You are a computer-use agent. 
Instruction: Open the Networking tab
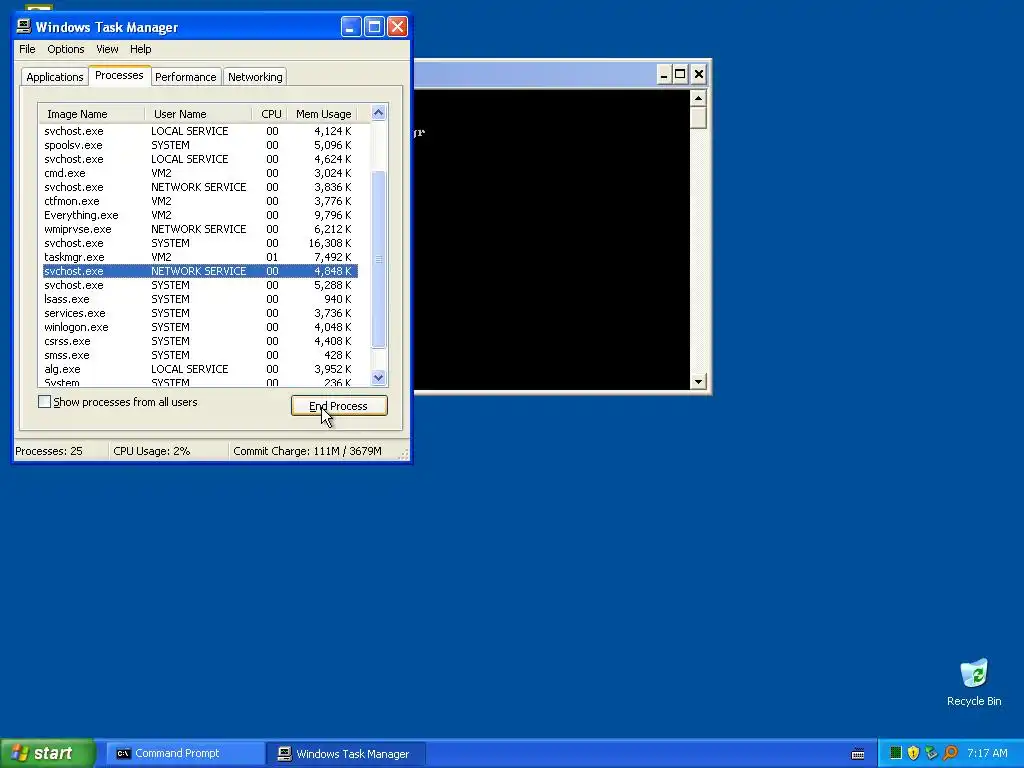(x=255, y=76)
